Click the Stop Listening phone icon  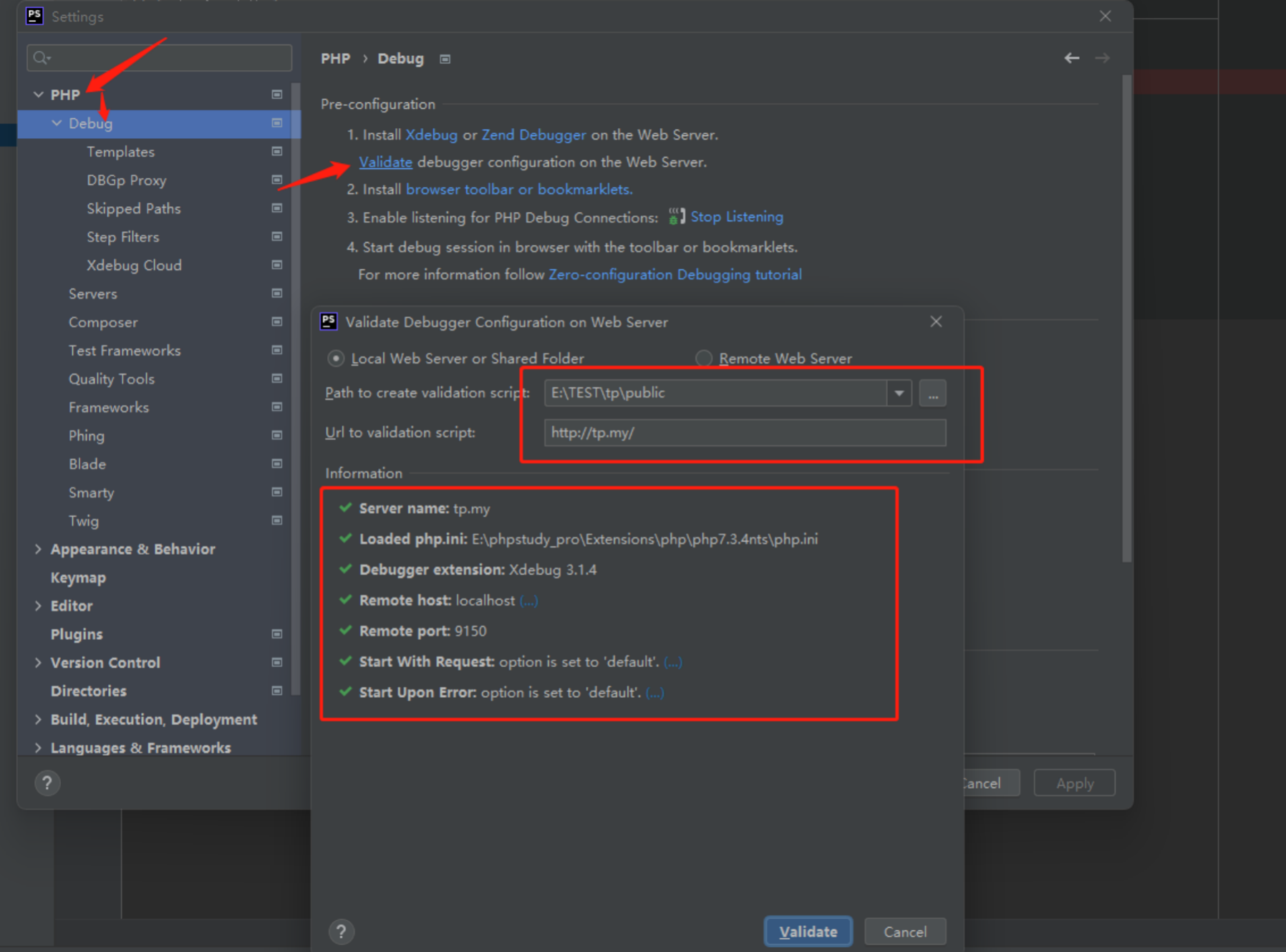[x=676, y=216]
